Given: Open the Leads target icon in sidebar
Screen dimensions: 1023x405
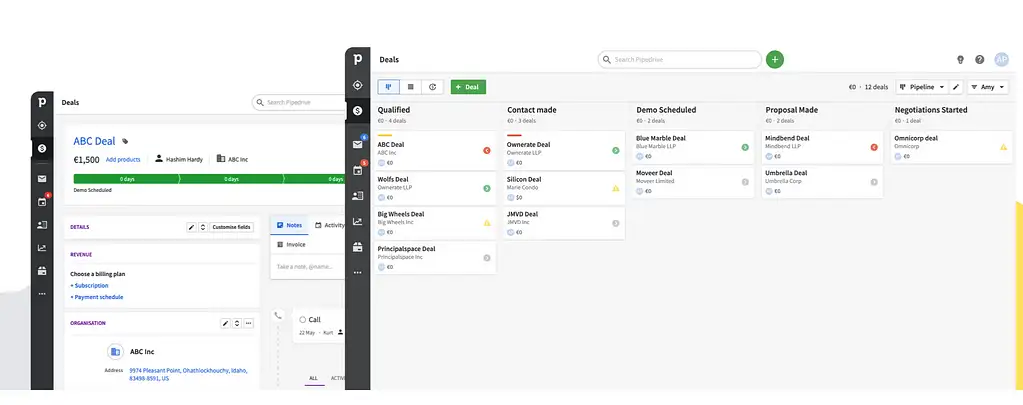Looking at the screenshot, I should click(357, 85).
